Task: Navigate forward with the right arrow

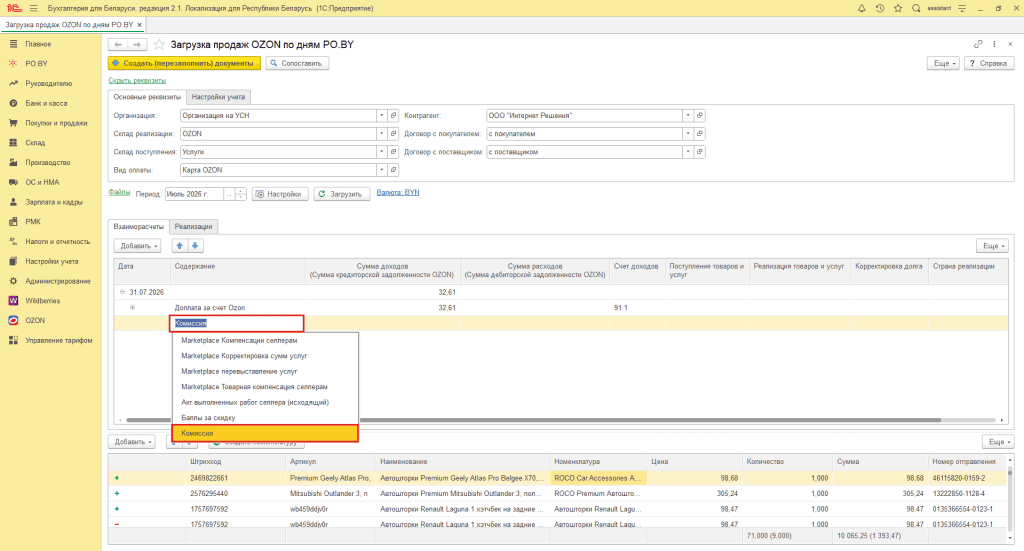Action: 137,44
